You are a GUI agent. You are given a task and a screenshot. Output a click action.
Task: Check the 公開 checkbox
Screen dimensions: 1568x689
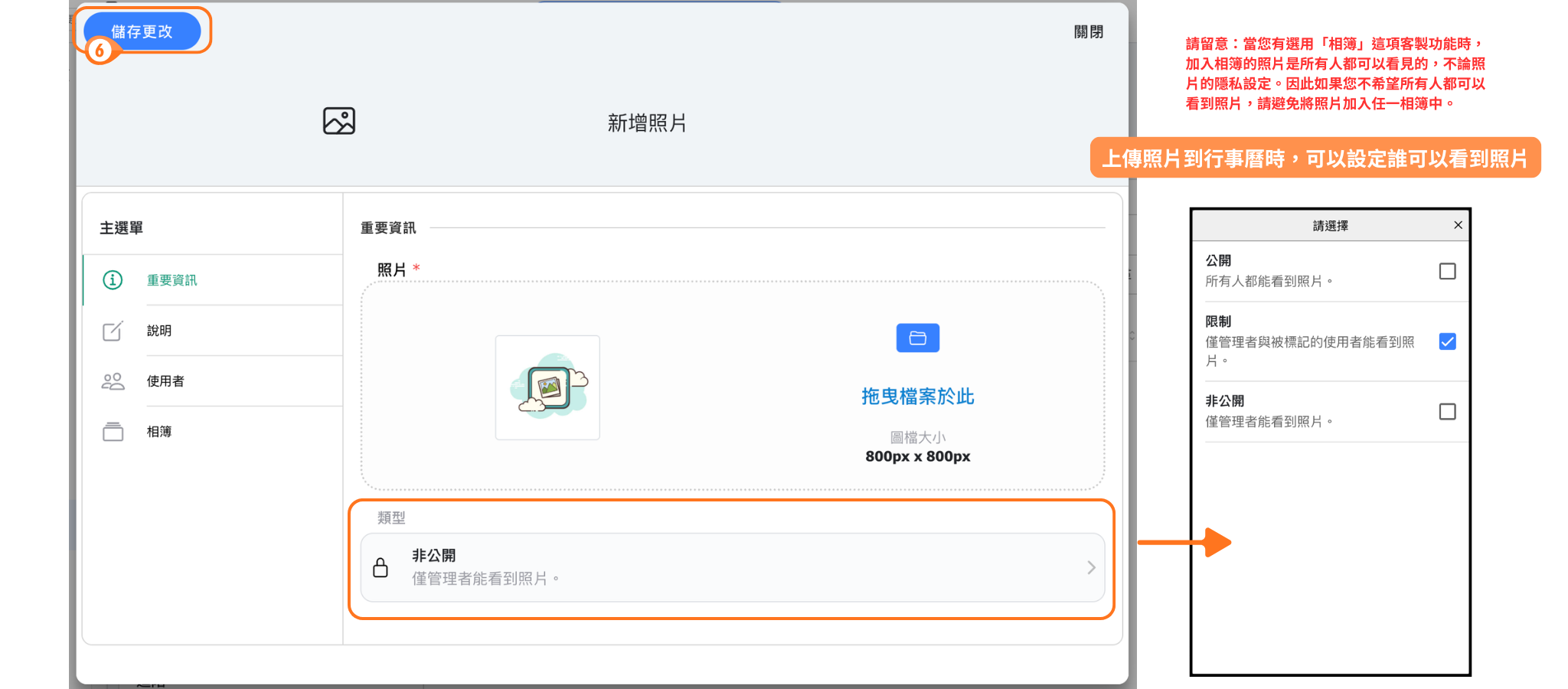click(x=1447, y=272)
